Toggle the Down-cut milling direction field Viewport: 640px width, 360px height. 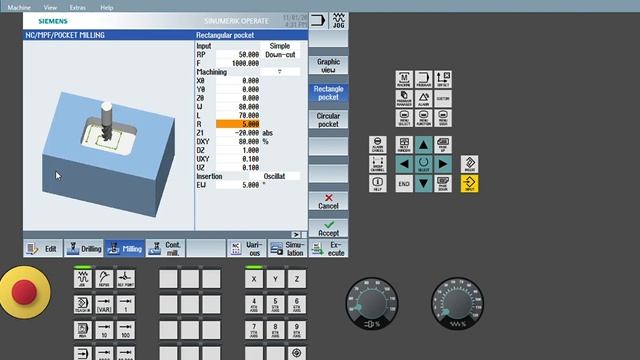(x=280, y=54)
